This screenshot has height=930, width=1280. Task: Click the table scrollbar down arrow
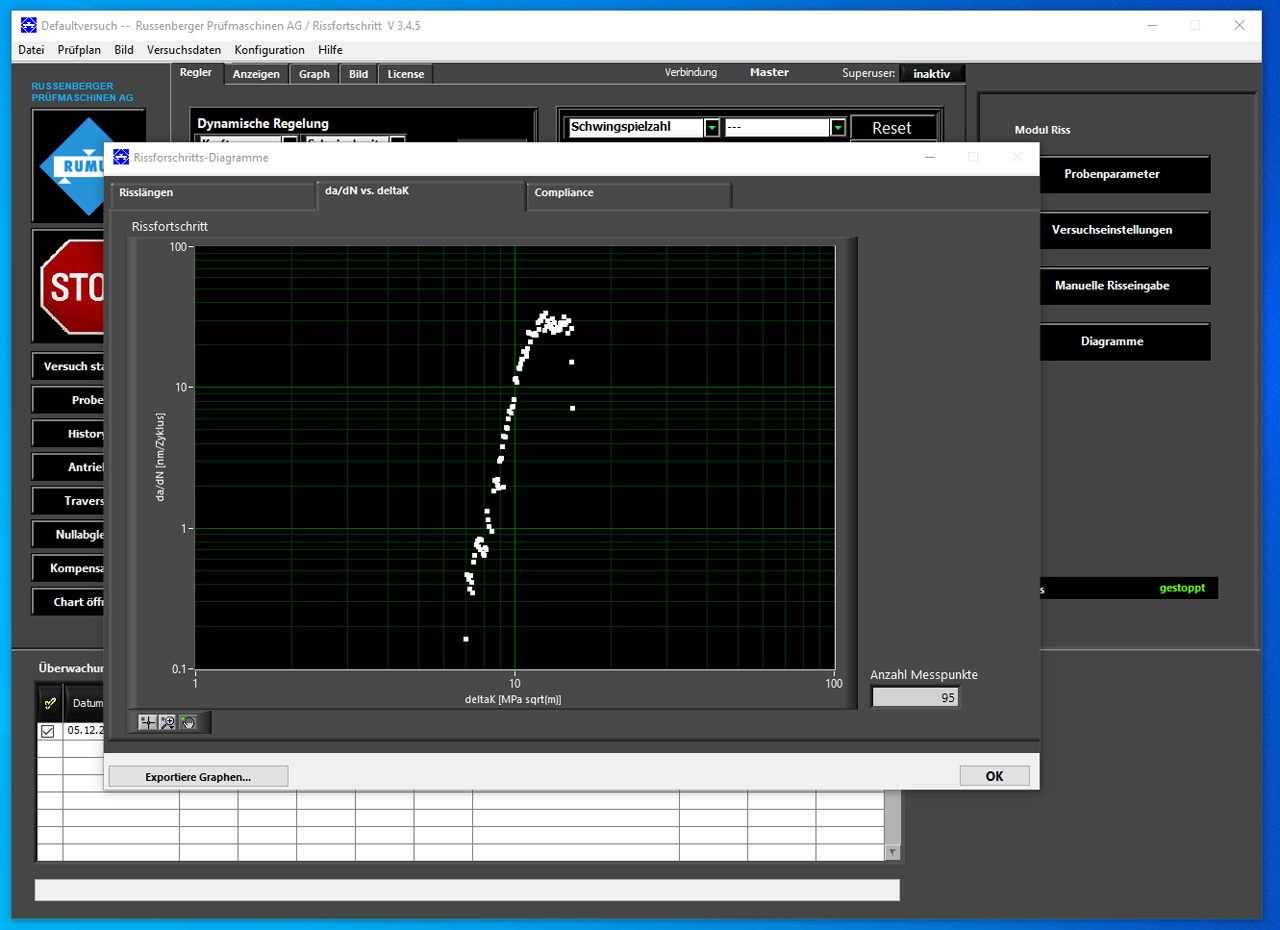[893, 852]
